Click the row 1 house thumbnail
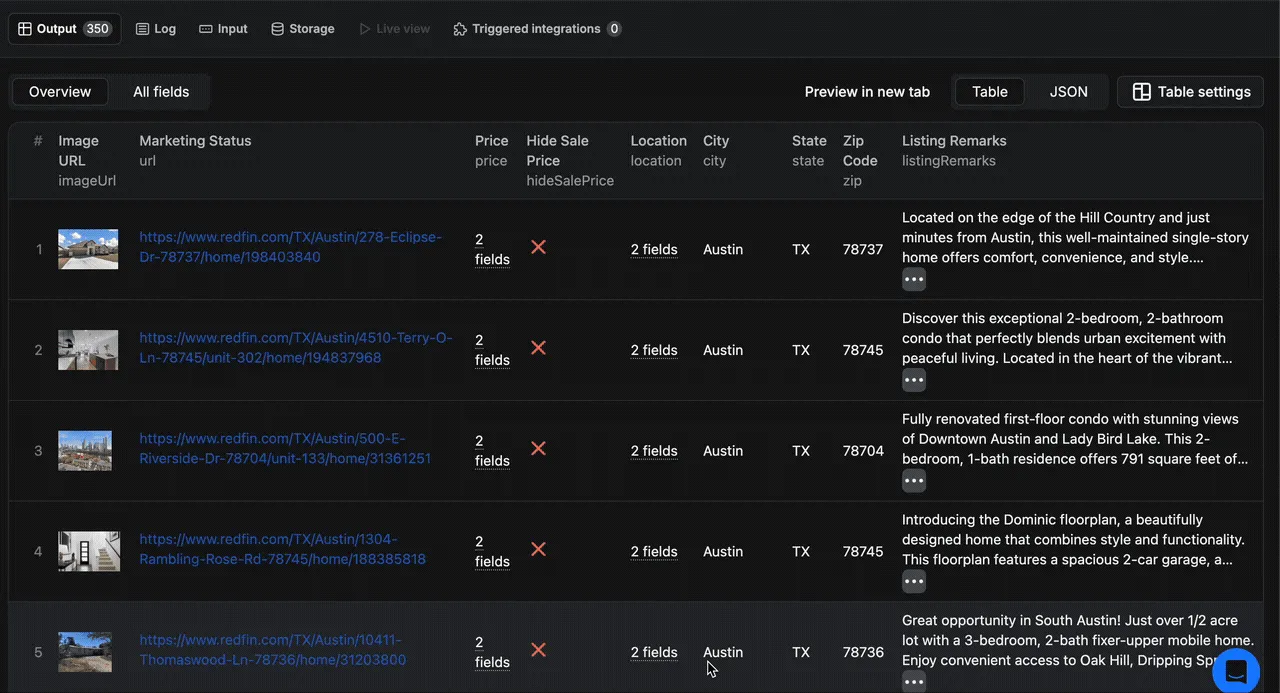The height and width of the screenshot is (693, 1280). 88,249
